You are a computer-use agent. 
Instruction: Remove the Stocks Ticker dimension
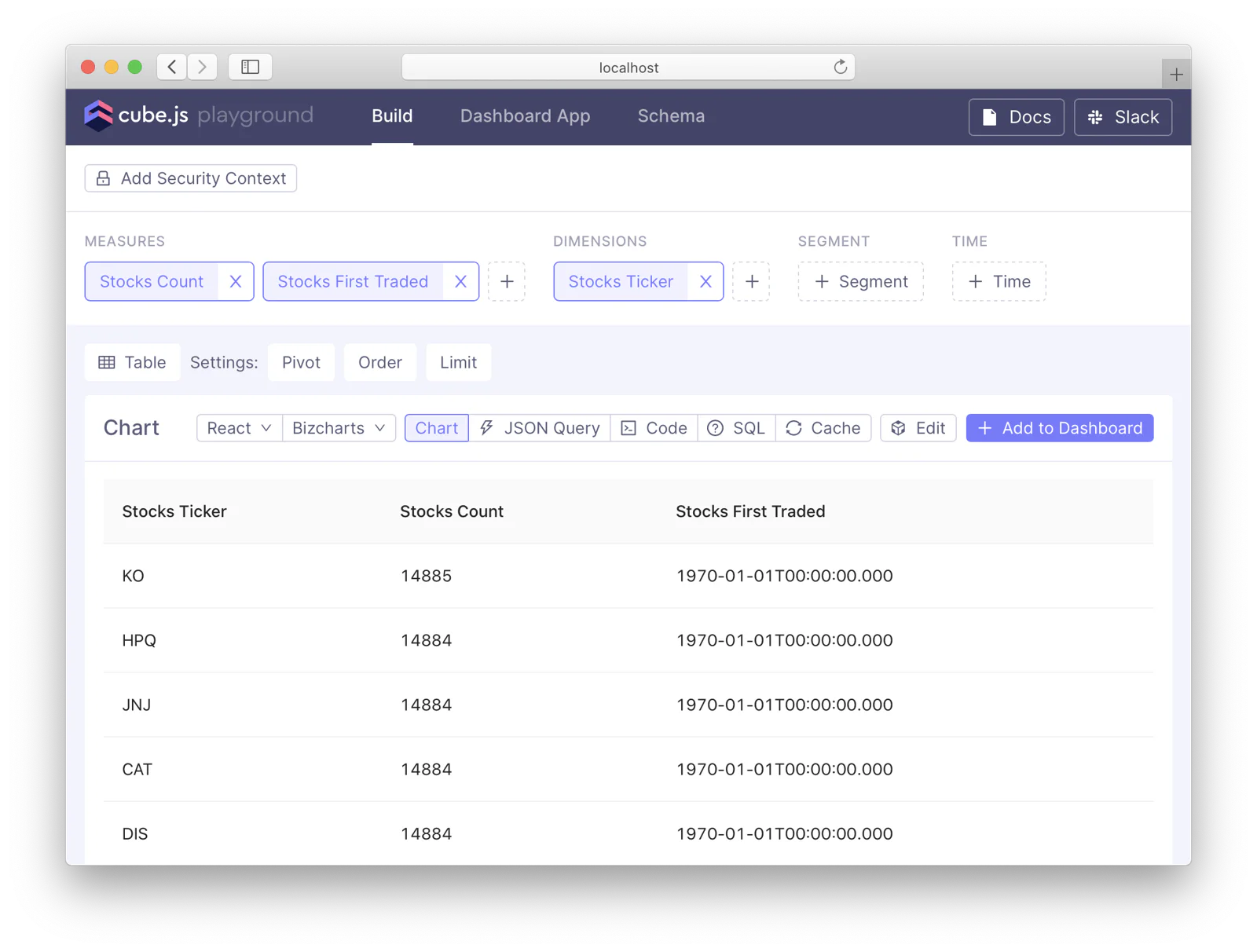click(x=705, y=281)
